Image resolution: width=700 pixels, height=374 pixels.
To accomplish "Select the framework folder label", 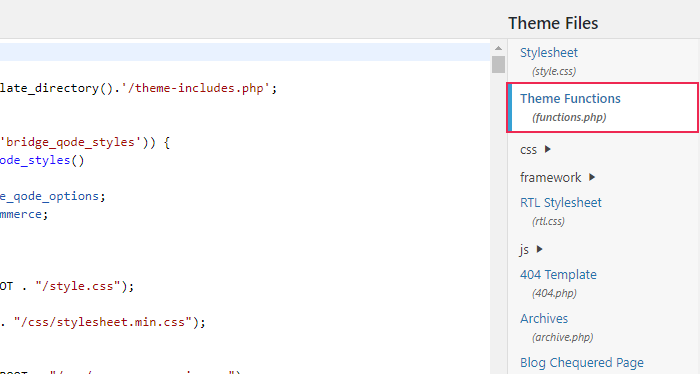I will [550, 177].
